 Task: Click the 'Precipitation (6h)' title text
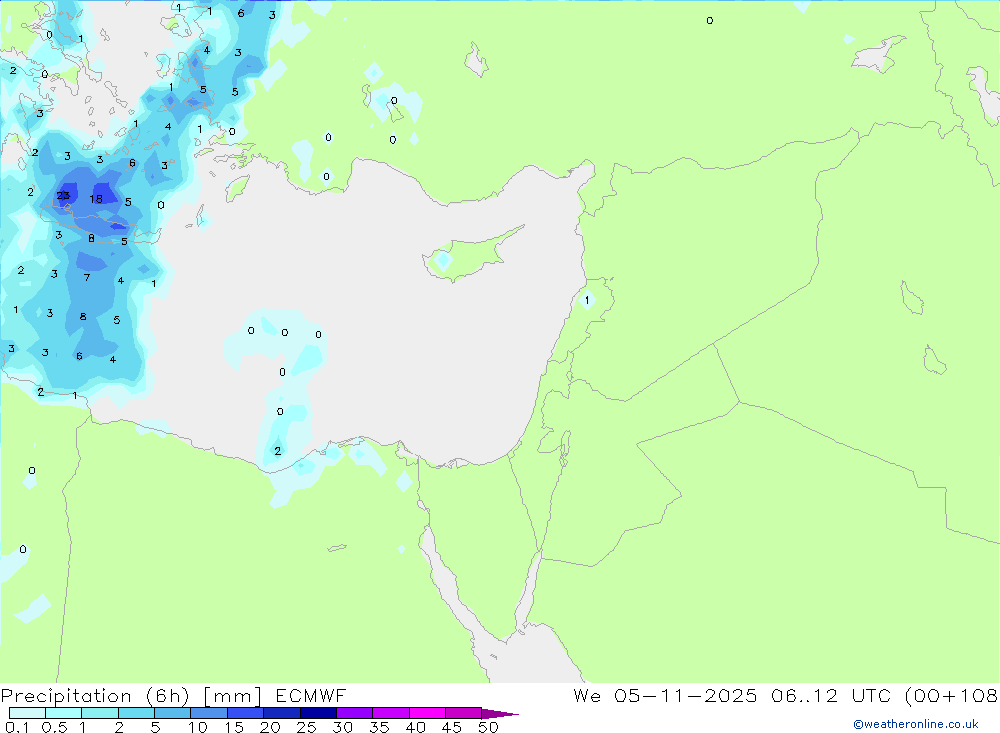click(95, 696)
